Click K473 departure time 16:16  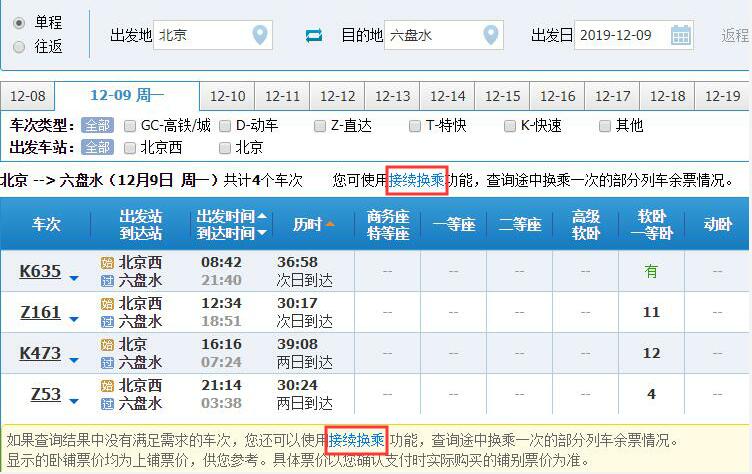click(x=221, y=344)
